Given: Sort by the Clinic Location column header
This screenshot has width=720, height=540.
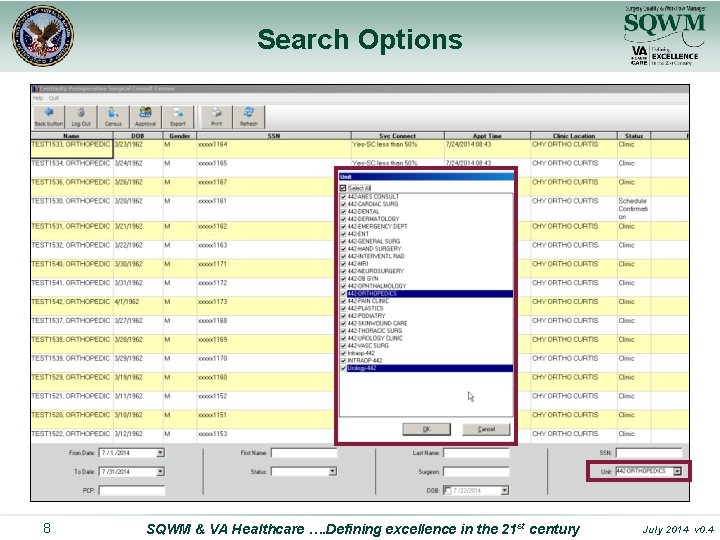Looking at the screenshot, I should 574,136.
